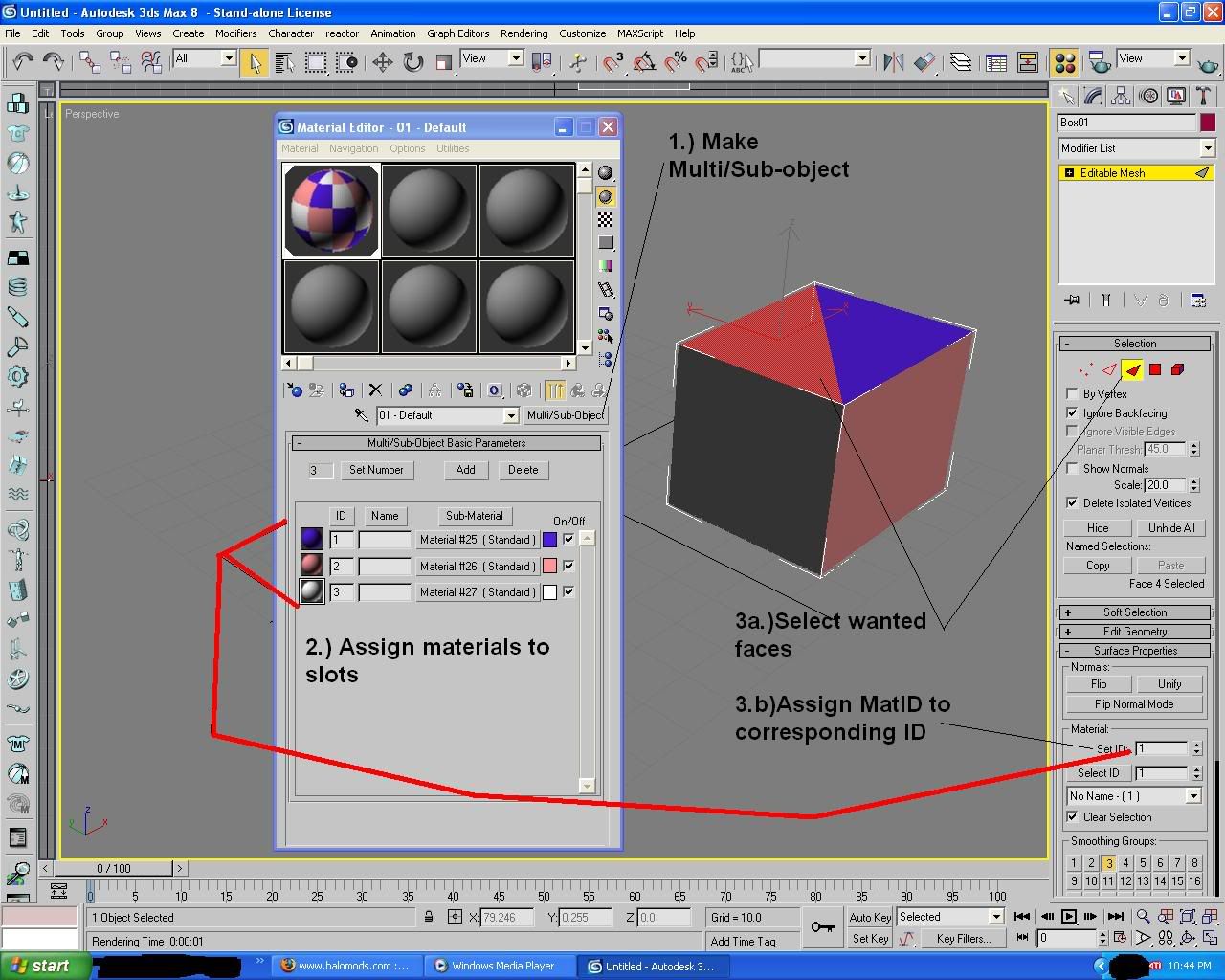Click the Undo arrow in main toolbar
Image resolution: width=1225 pixels, height=980 pixels.
(22, 62)
